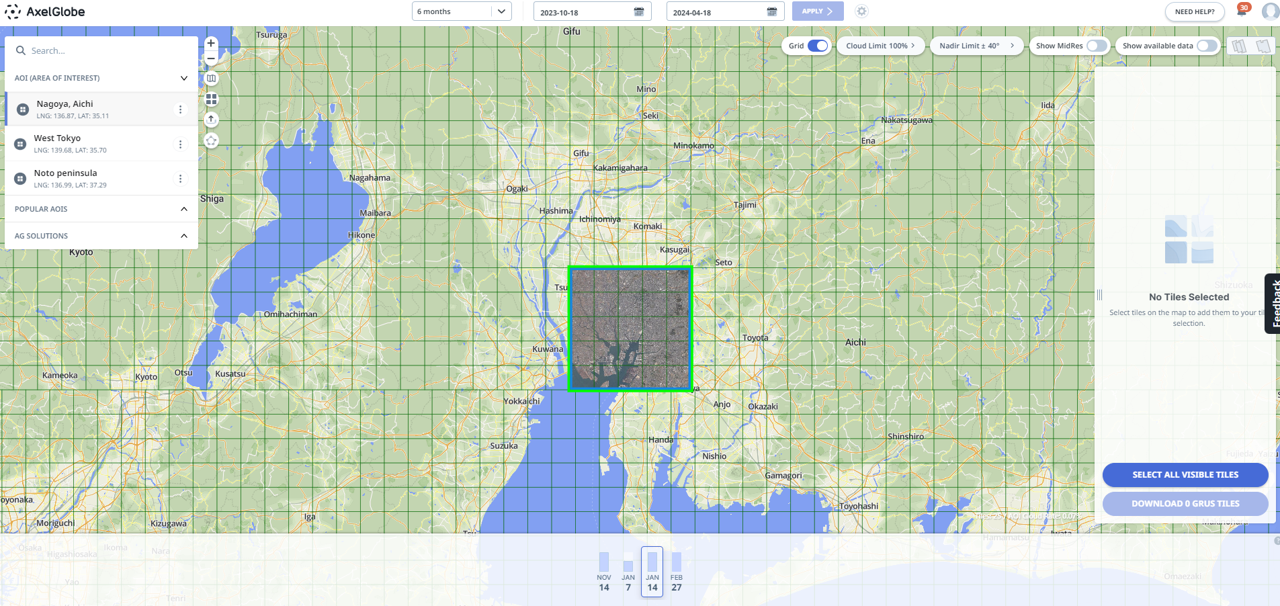The height and width of the screenshot is (606, 1280).
Task: Click the Toyota label on map
Action: point(756,338)
